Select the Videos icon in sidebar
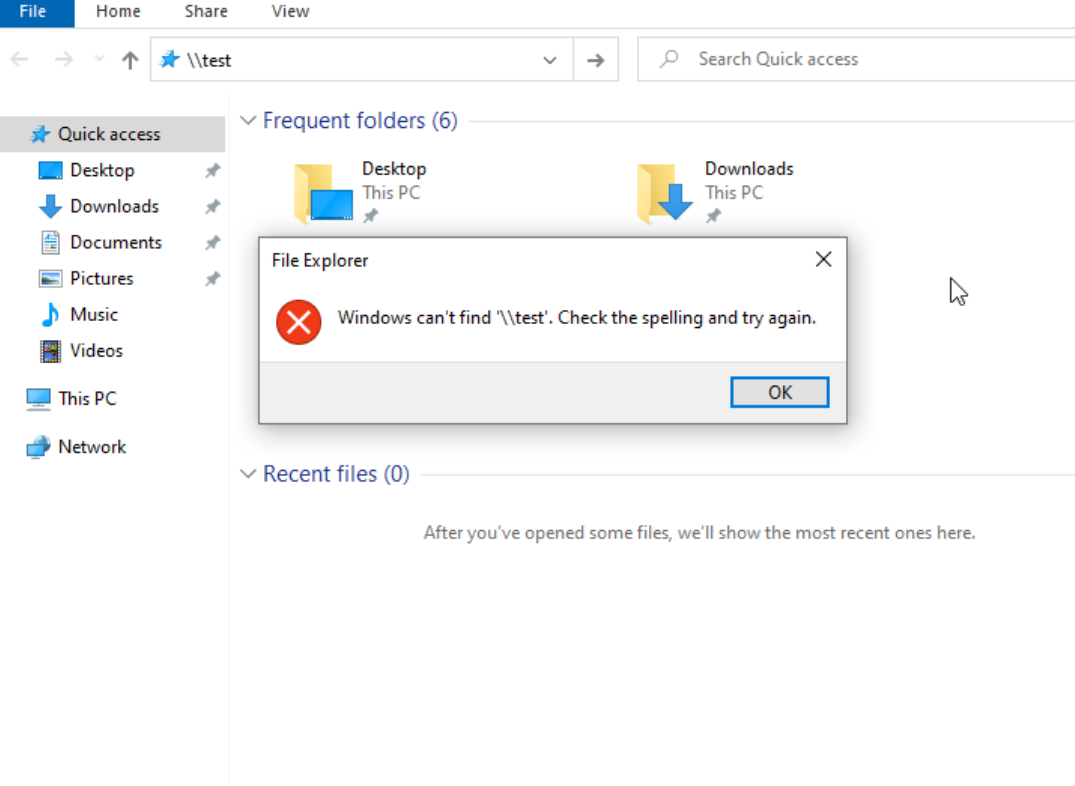The height and width of the screenshot is (786, 1075). pos(50,351)
